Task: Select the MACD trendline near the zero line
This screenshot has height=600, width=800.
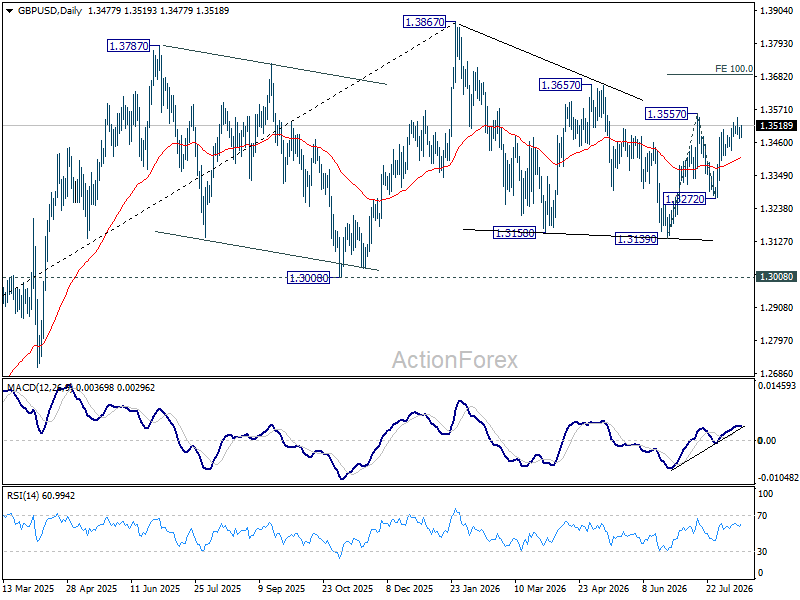Action: pyautogui.click(x=707, y=448)
